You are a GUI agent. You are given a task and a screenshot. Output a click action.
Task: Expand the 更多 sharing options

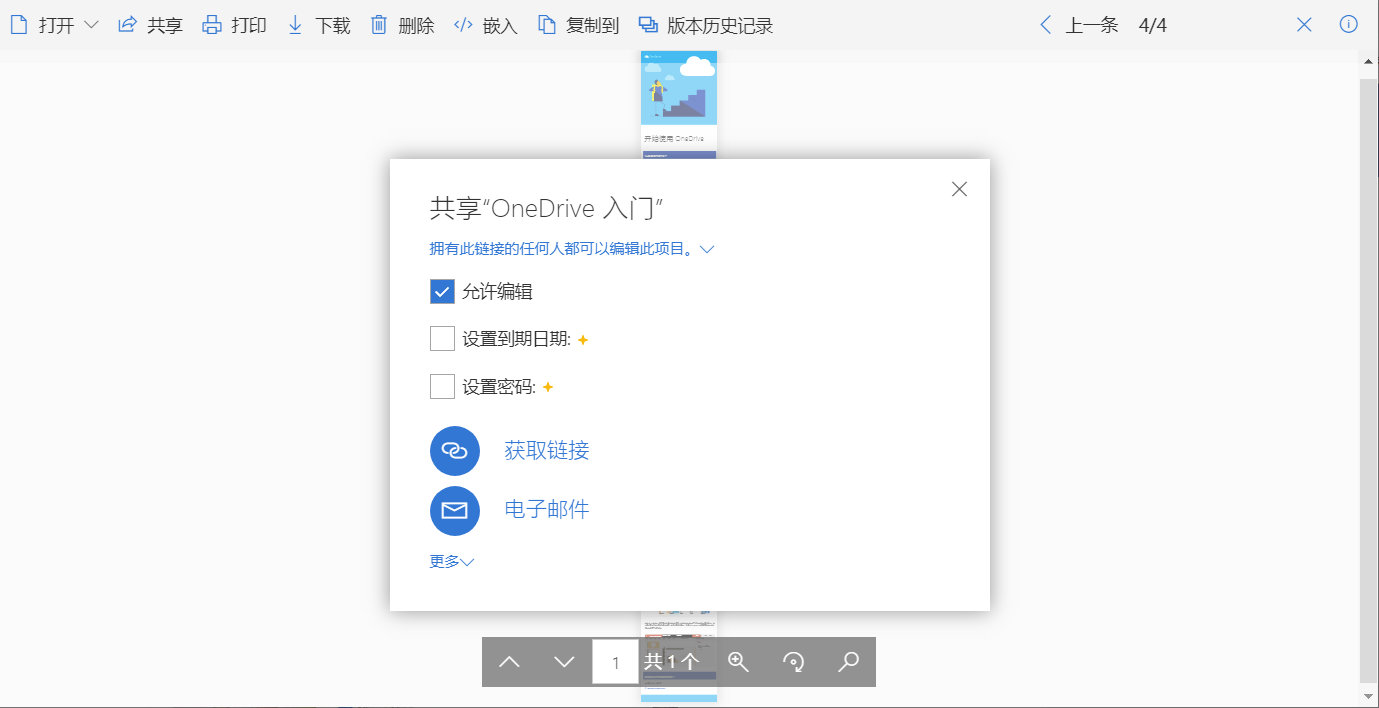point(450,561)
